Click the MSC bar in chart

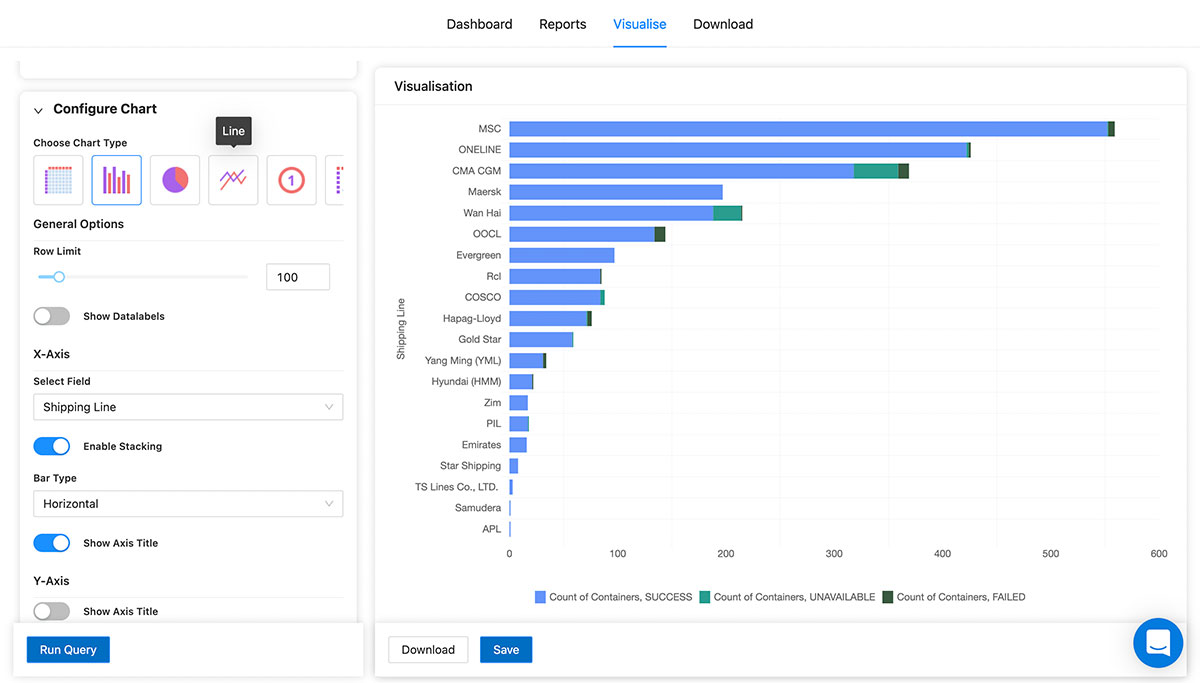(812, 129)
